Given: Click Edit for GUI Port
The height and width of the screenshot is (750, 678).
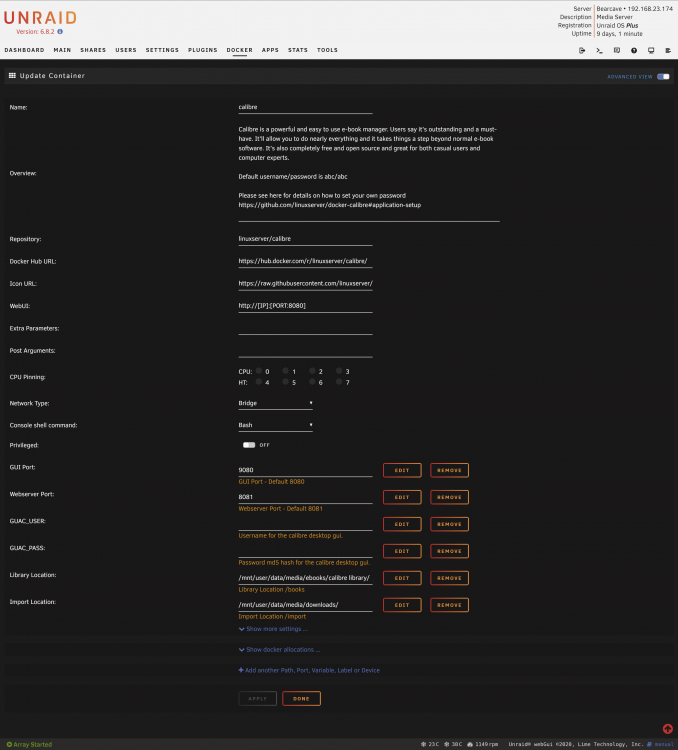Looking at the screenshot, I should click(402, 470).
